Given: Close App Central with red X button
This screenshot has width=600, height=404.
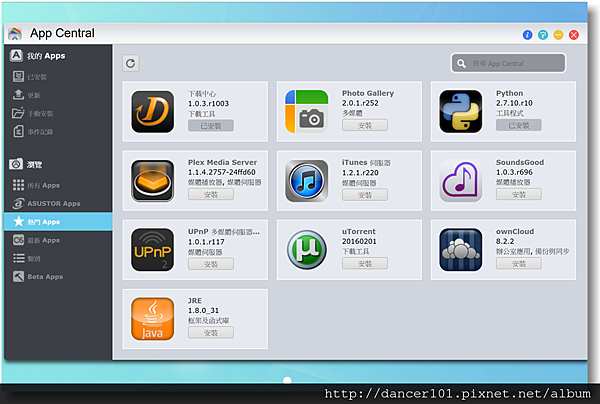Looking at the screenshot, I should 574,35.
